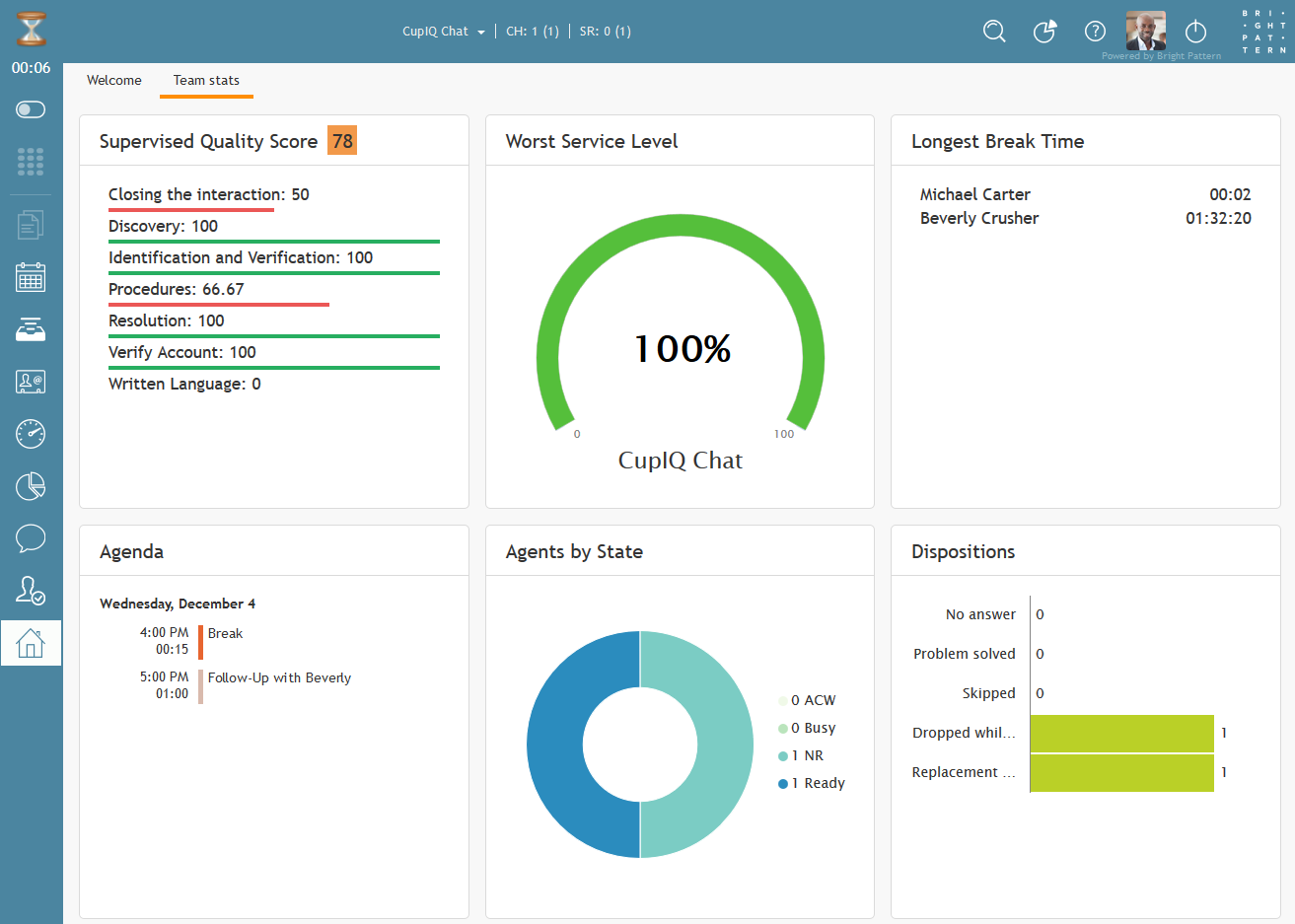1295x924 pixels.
Task: Open the documents icon in sidebar
Action: point(31,225)
